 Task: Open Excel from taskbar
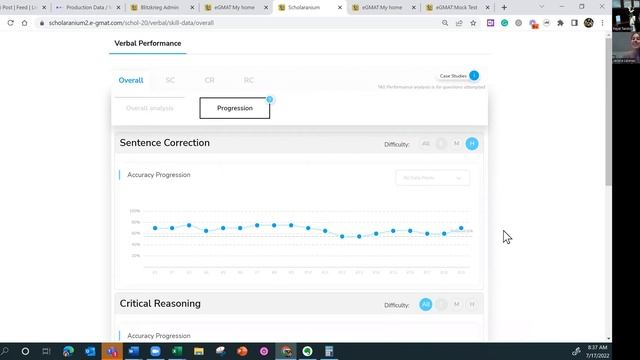(x=177, y=351)
